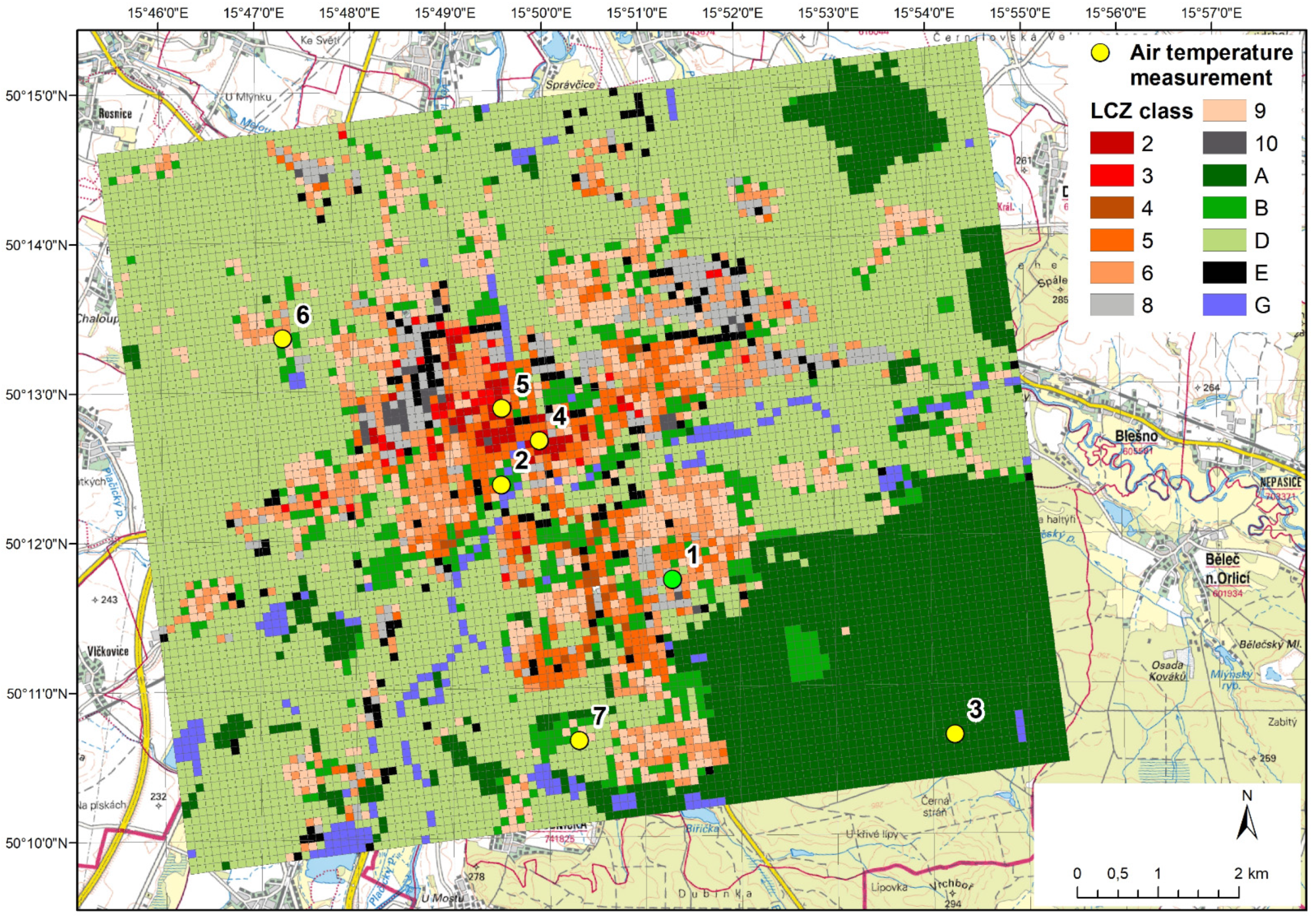This screenshot has height=918, width=1316.
Task: Click the 'Bělečský Ml.' label
Action: (x=1270, y=644)
